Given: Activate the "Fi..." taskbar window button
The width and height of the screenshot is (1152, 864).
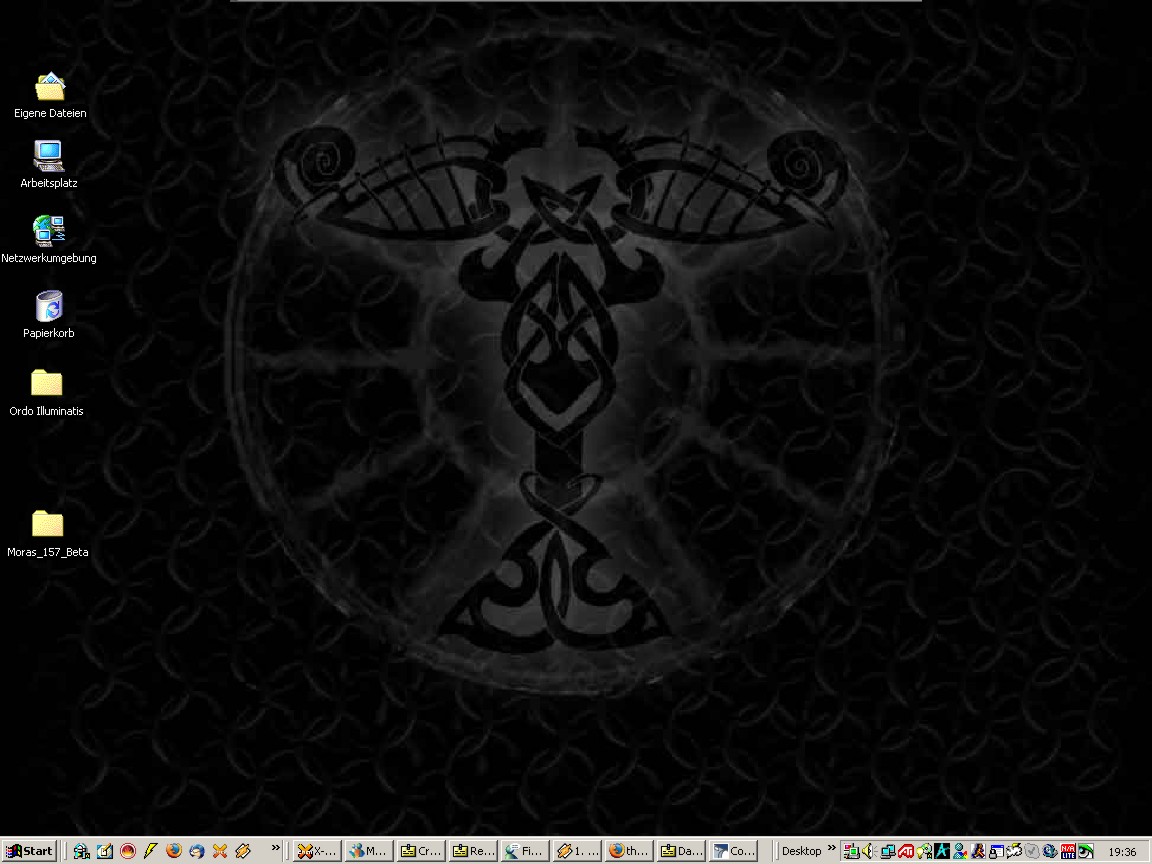Looking at the screenshot, I should [x=524, y=851].
